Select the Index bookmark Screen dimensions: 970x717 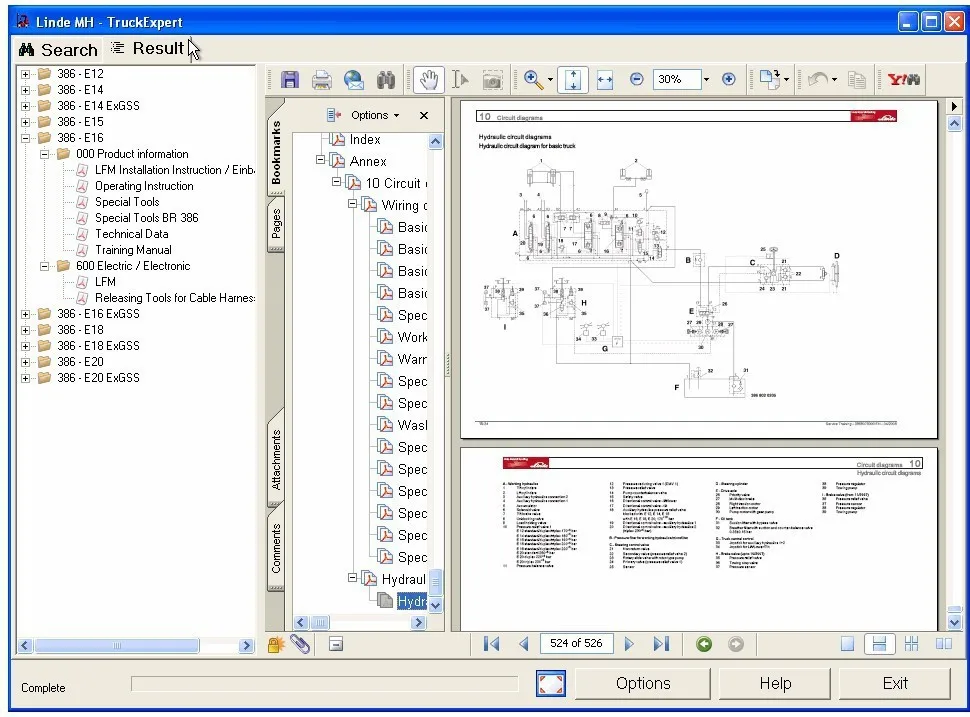tap(365, 140)
